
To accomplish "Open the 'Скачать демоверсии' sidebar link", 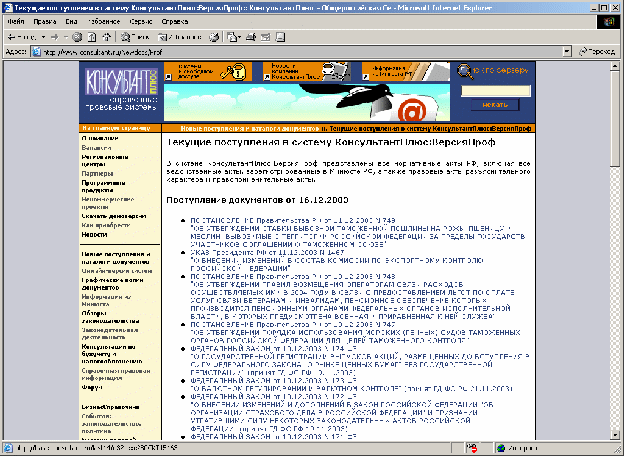I will pyautogui.click(x=114, y=216).
